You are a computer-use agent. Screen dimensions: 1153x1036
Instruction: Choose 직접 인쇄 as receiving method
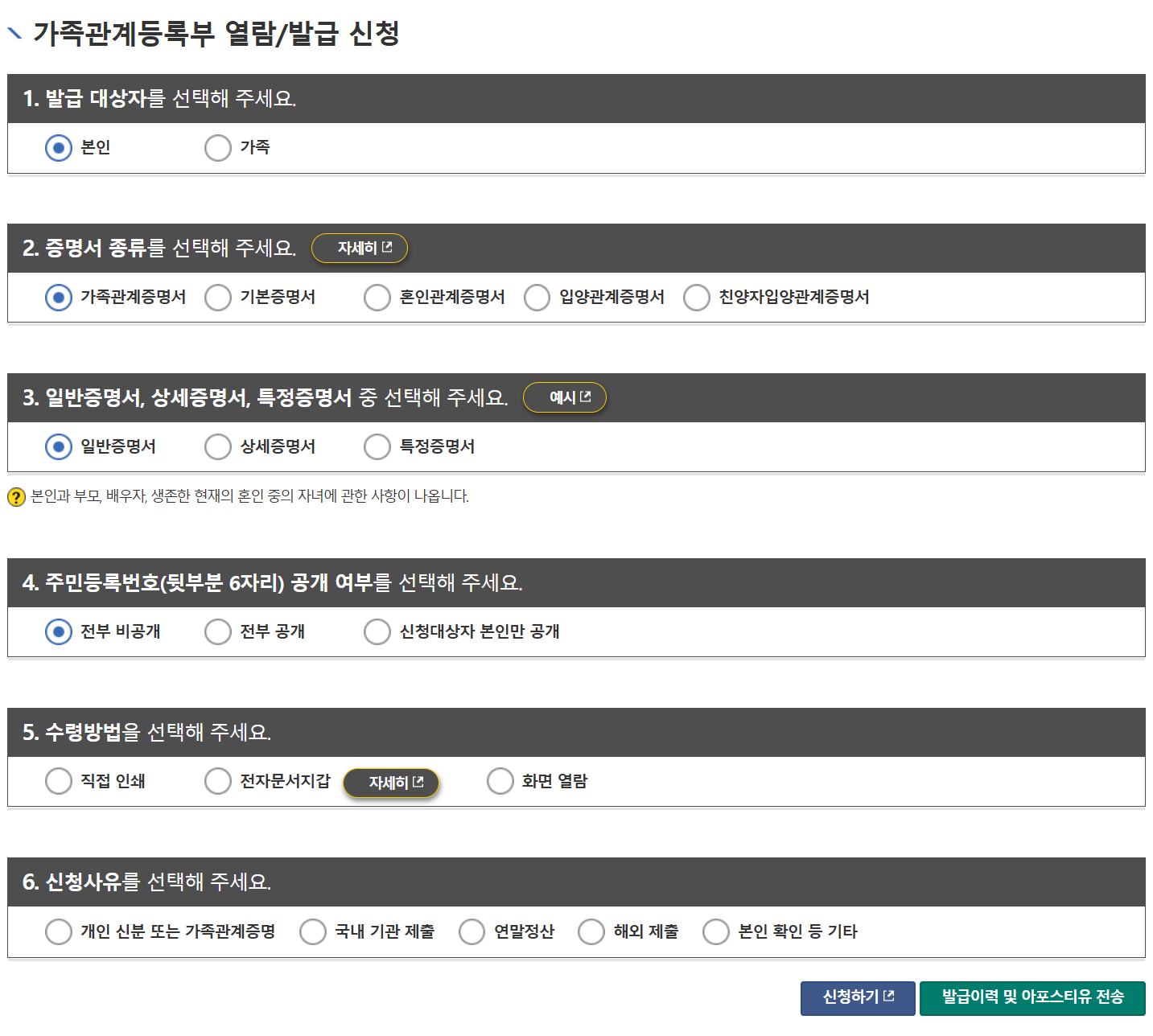58,780
